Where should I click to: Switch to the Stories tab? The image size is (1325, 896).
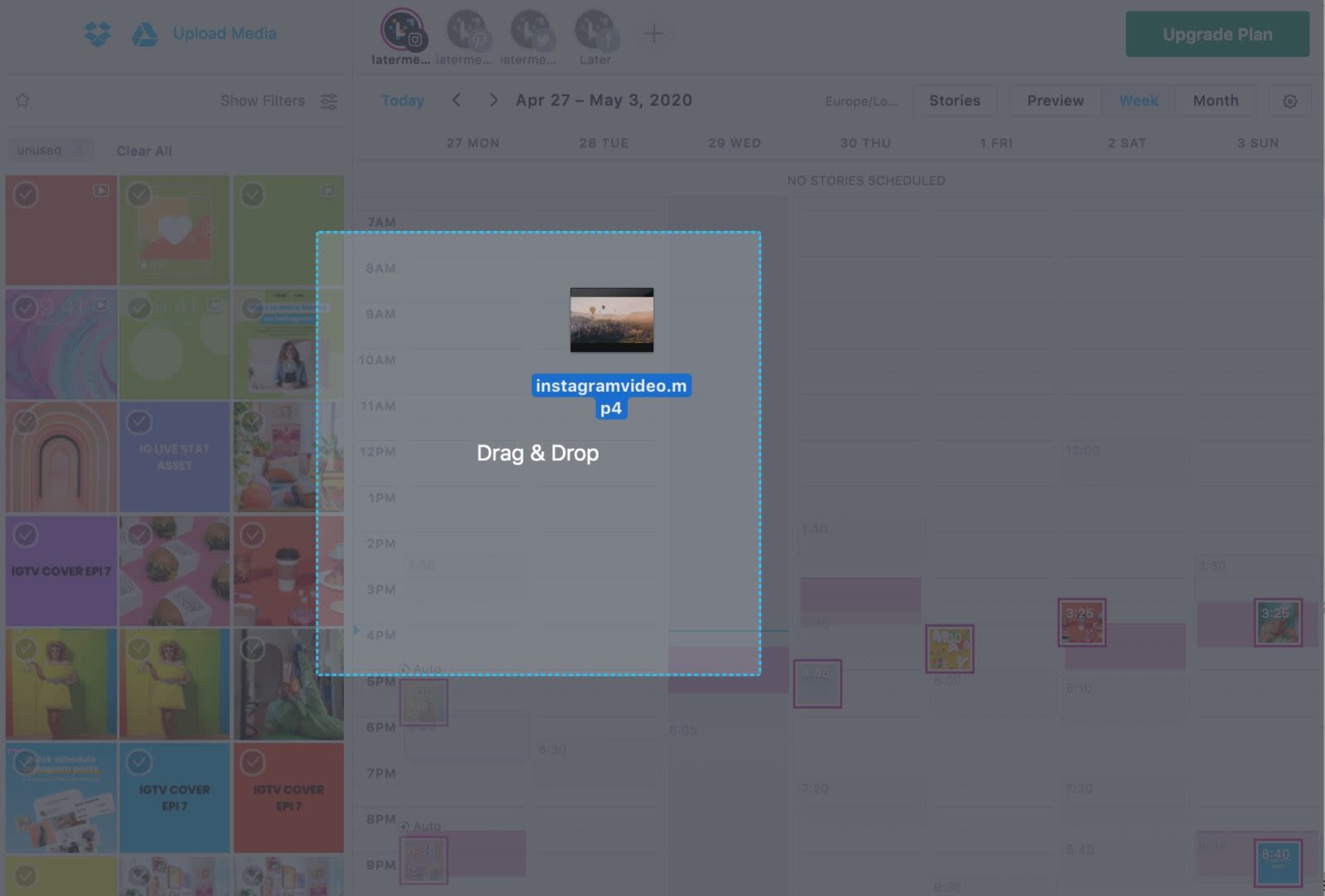tap(954, 100)
